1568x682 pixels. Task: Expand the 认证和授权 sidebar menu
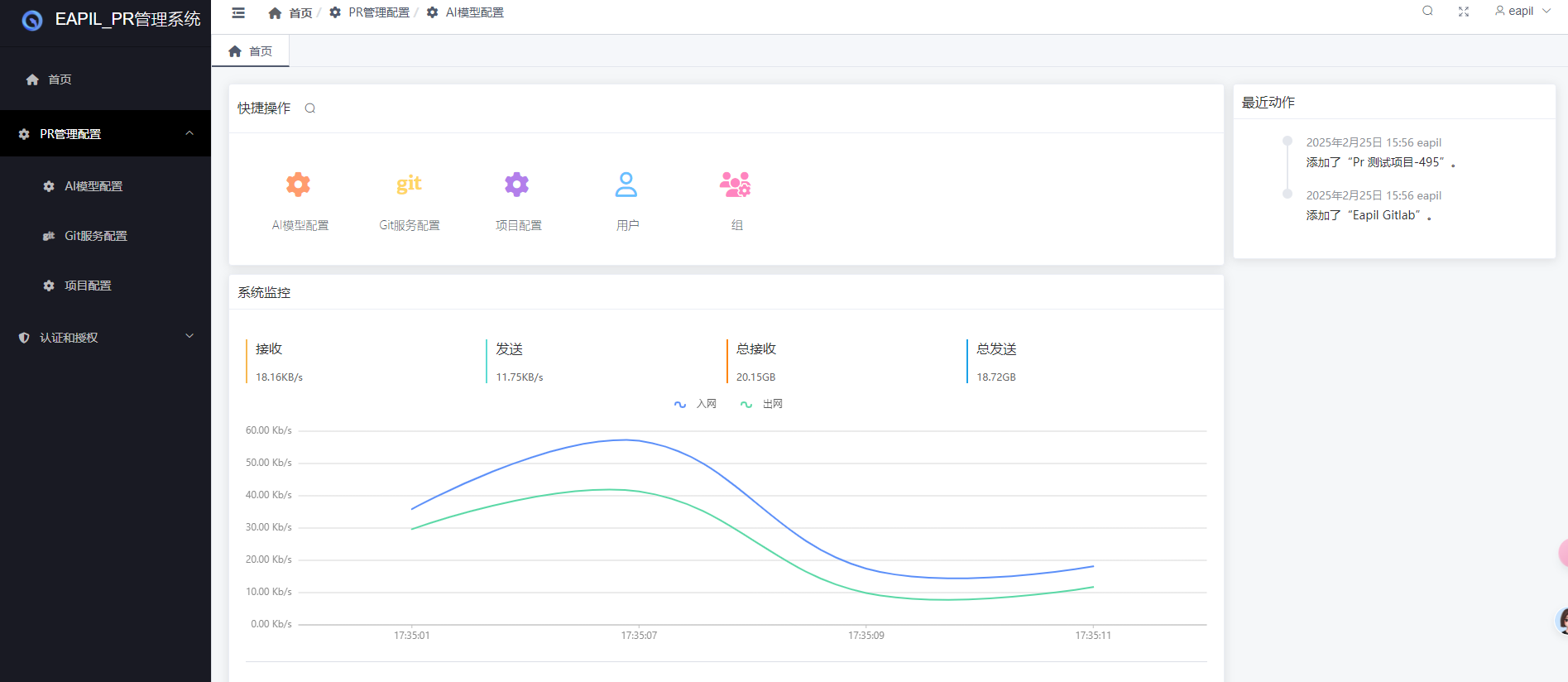click(105, 338)
